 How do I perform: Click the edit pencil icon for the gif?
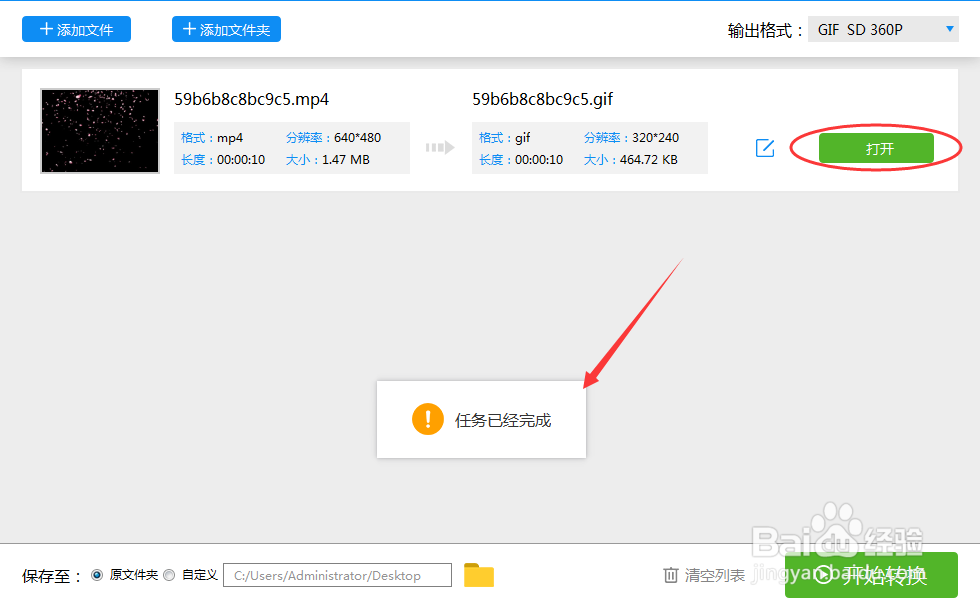point(765,148)
